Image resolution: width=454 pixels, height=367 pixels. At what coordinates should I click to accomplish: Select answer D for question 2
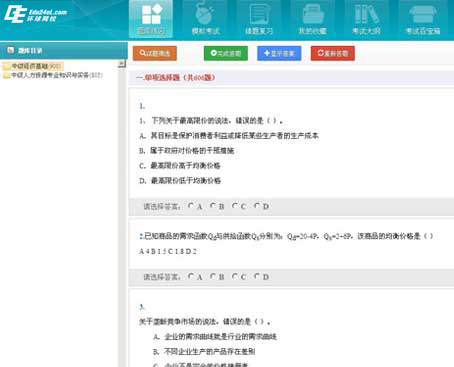point(257,276)
